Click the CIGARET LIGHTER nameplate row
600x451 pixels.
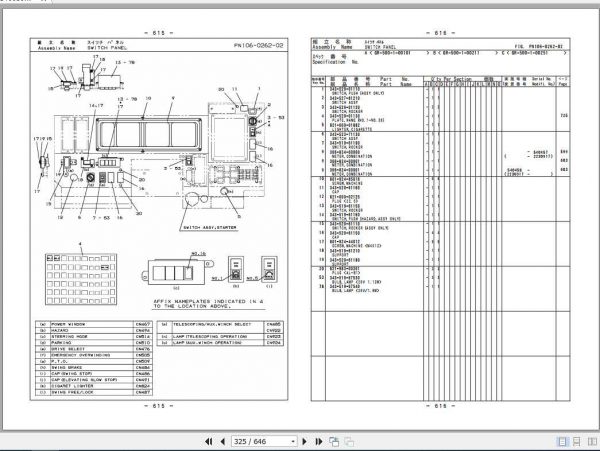tap(94, 386)
